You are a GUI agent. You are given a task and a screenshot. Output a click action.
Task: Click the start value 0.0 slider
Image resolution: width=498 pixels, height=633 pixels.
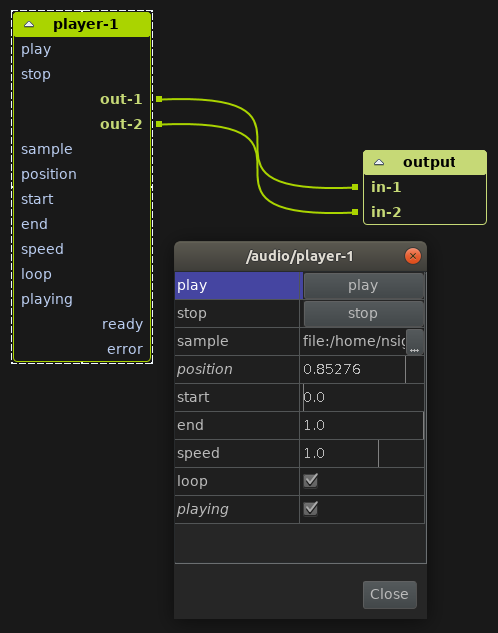coord(362,397)
